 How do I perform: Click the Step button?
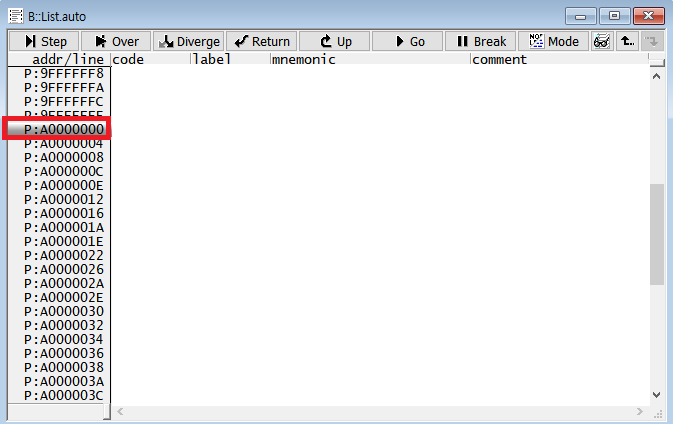pyautogui.click(x=44, y=41)
